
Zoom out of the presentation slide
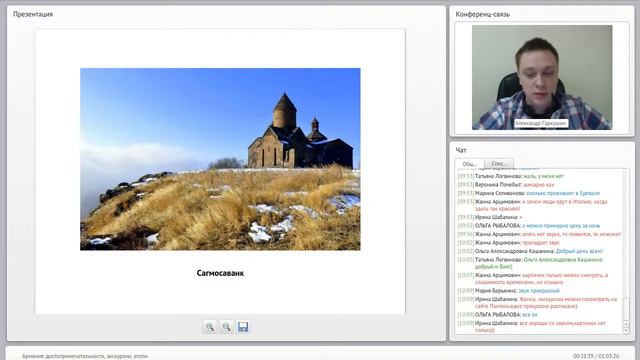point(227,327)
